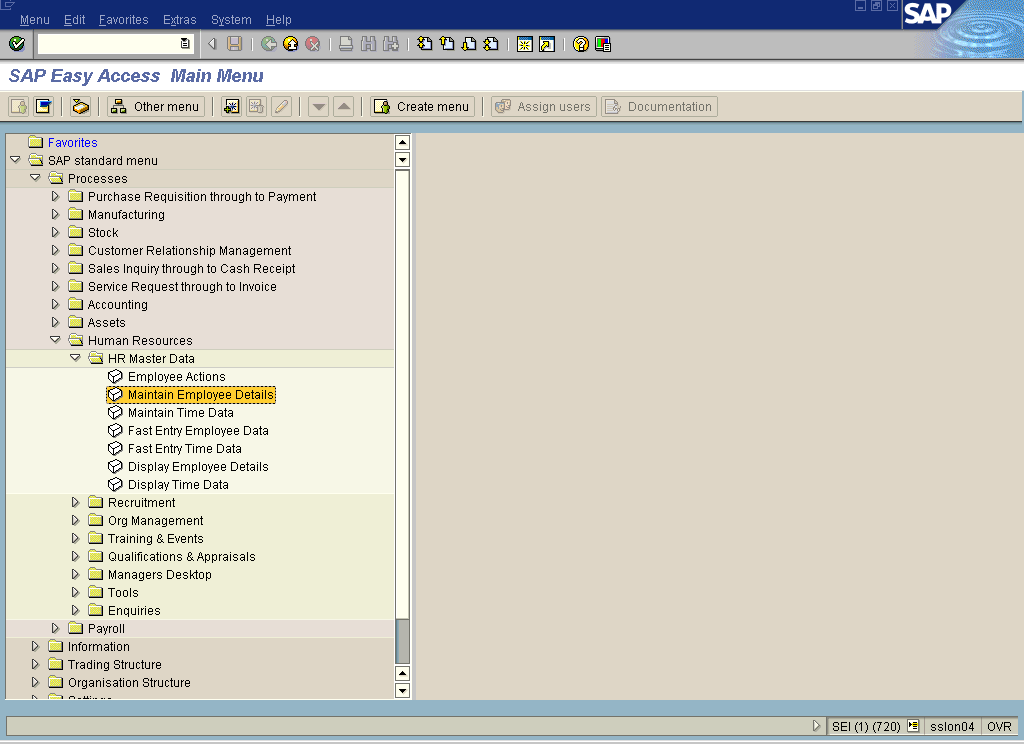Open Customize Local Layout icon
The image size is (1024, 744).
coord(603,44)
